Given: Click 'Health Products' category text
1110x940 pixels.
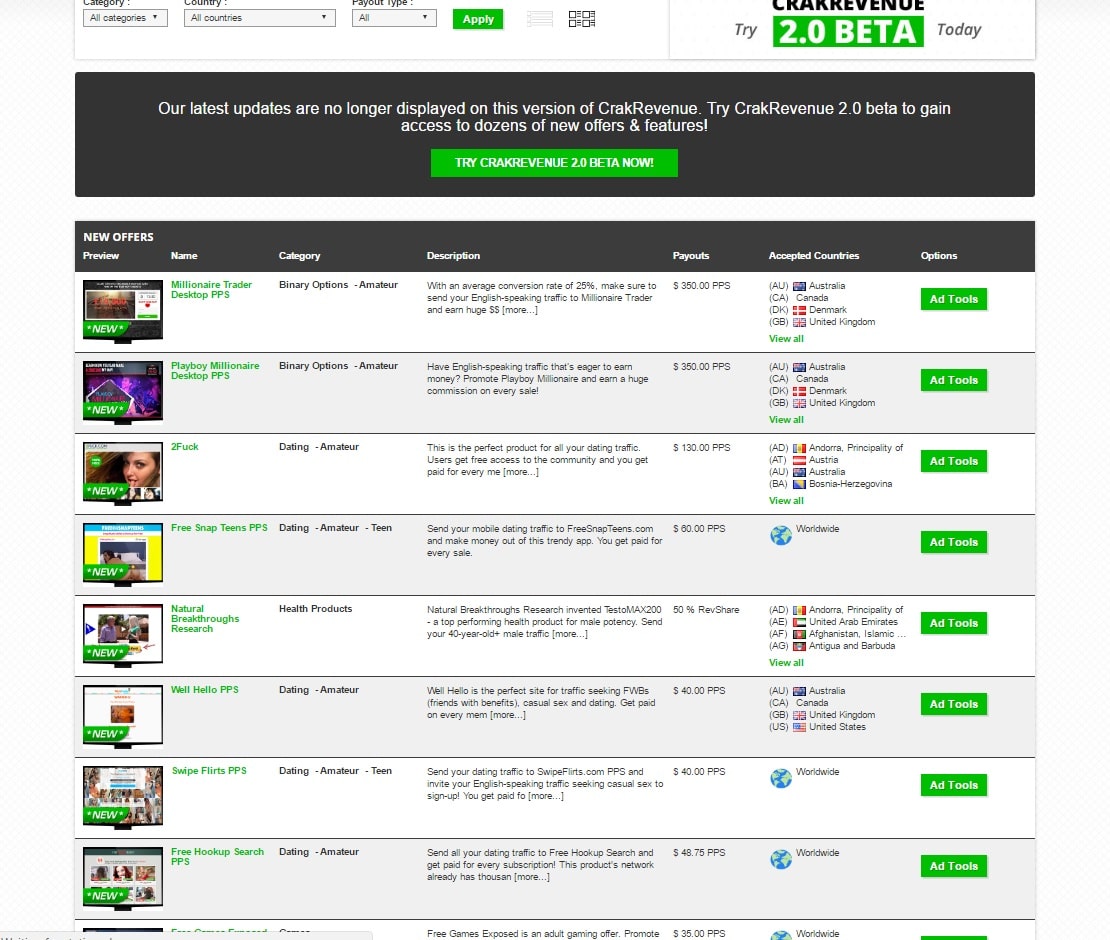Looking at the screenshot, I should 315,609.
